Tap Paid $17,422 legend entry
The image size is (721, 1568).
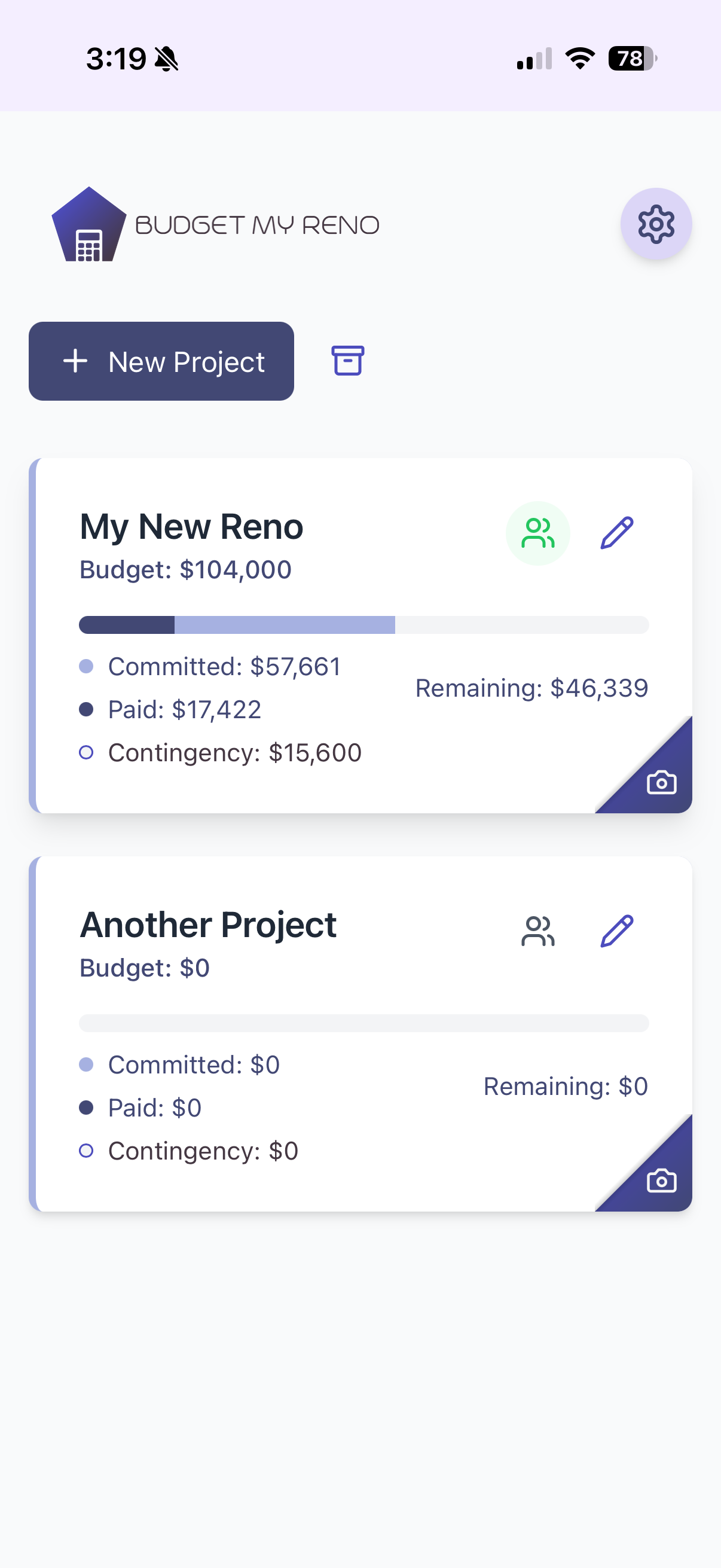coord(184,710)
